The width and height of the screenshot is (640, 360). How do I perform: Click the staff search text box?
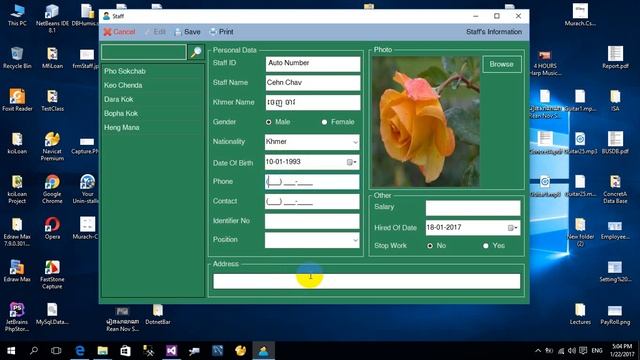[x=144, y=52]
